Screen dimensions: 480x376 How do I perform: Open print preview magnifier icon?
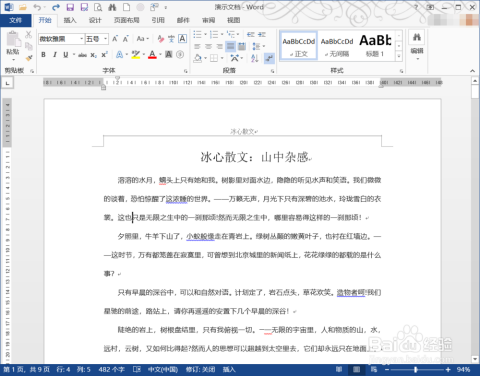tap(98, 7)
